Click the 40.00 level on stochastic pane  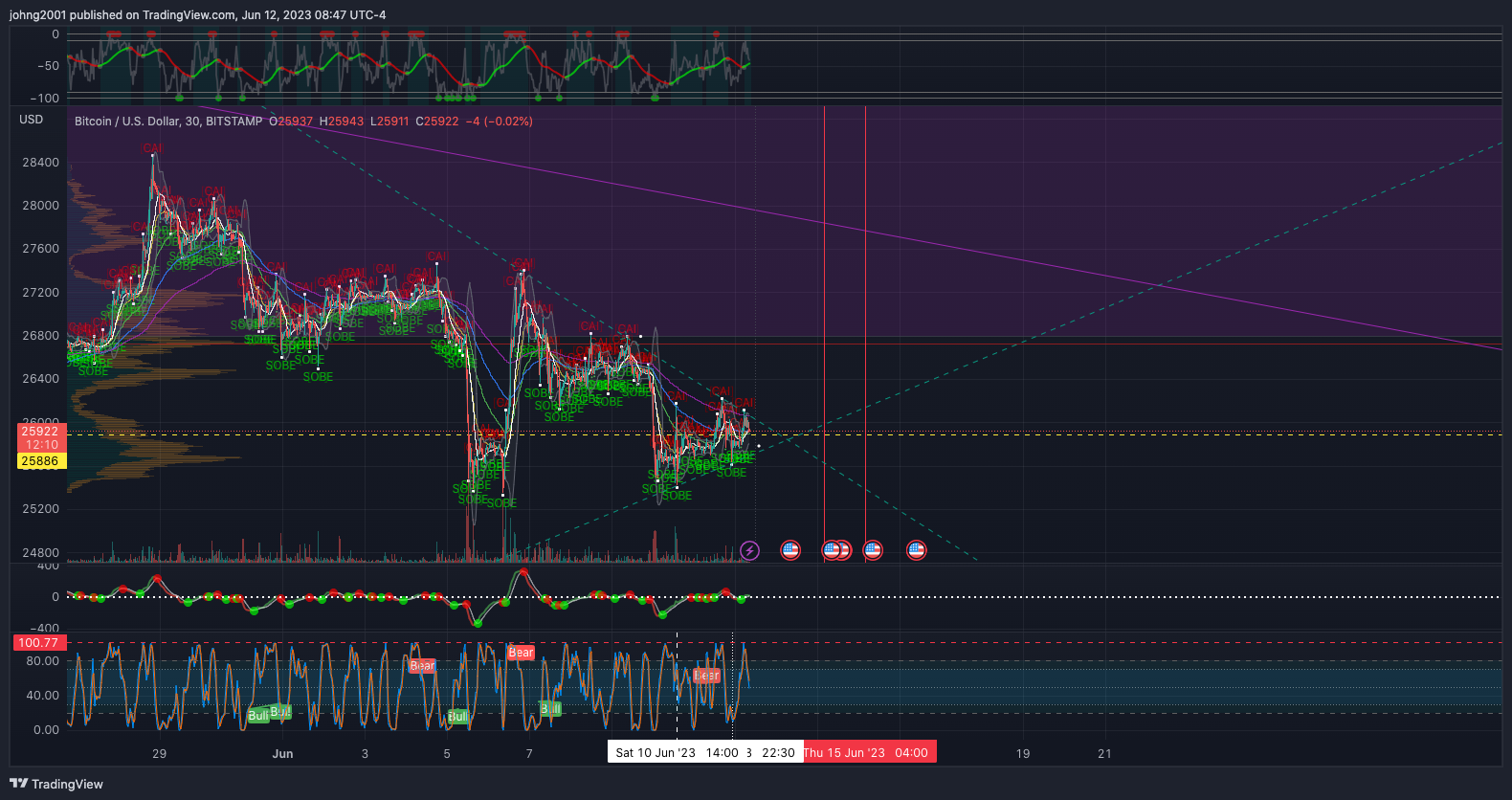[x=43, y=696]
